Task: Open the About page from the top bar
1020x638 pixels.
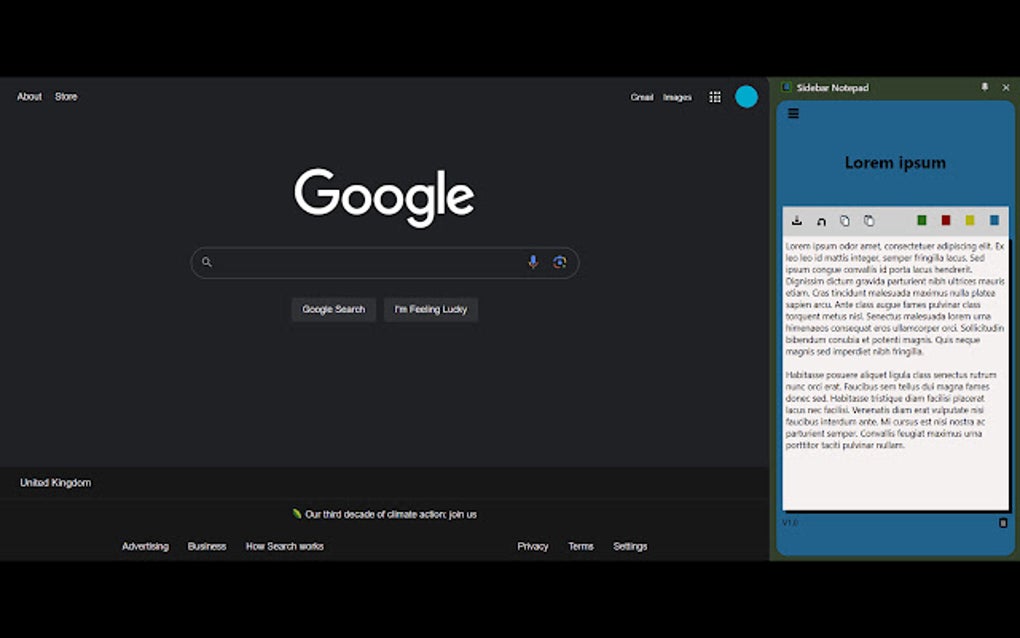Action: click(x=28, y=96)
